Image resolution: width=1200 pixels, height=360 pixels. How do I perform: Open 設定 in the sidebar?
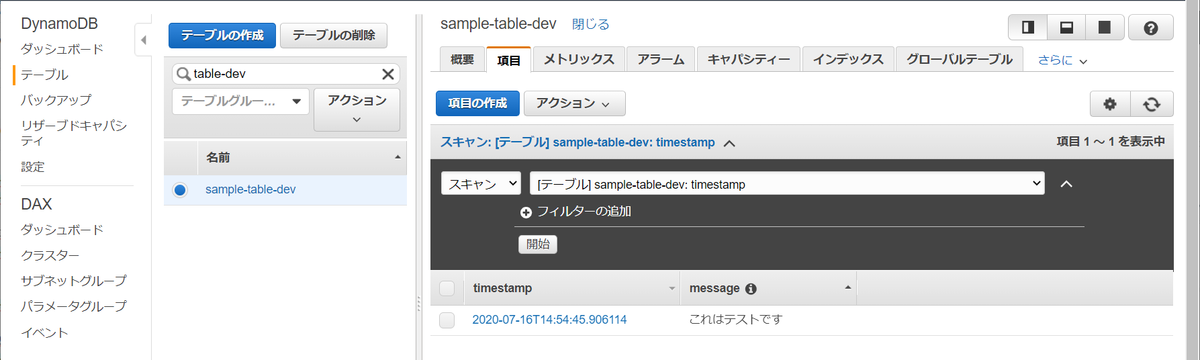(33, 167)
